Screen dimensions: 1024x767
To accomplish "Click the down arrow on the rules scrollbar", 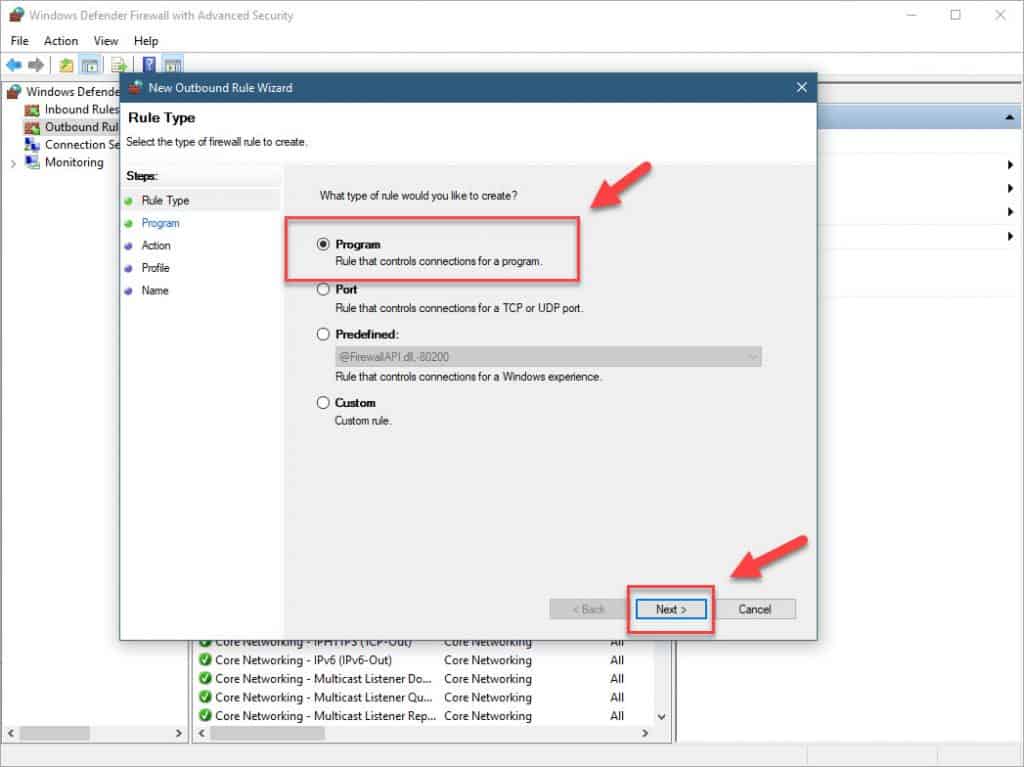I will click(661, 716).
